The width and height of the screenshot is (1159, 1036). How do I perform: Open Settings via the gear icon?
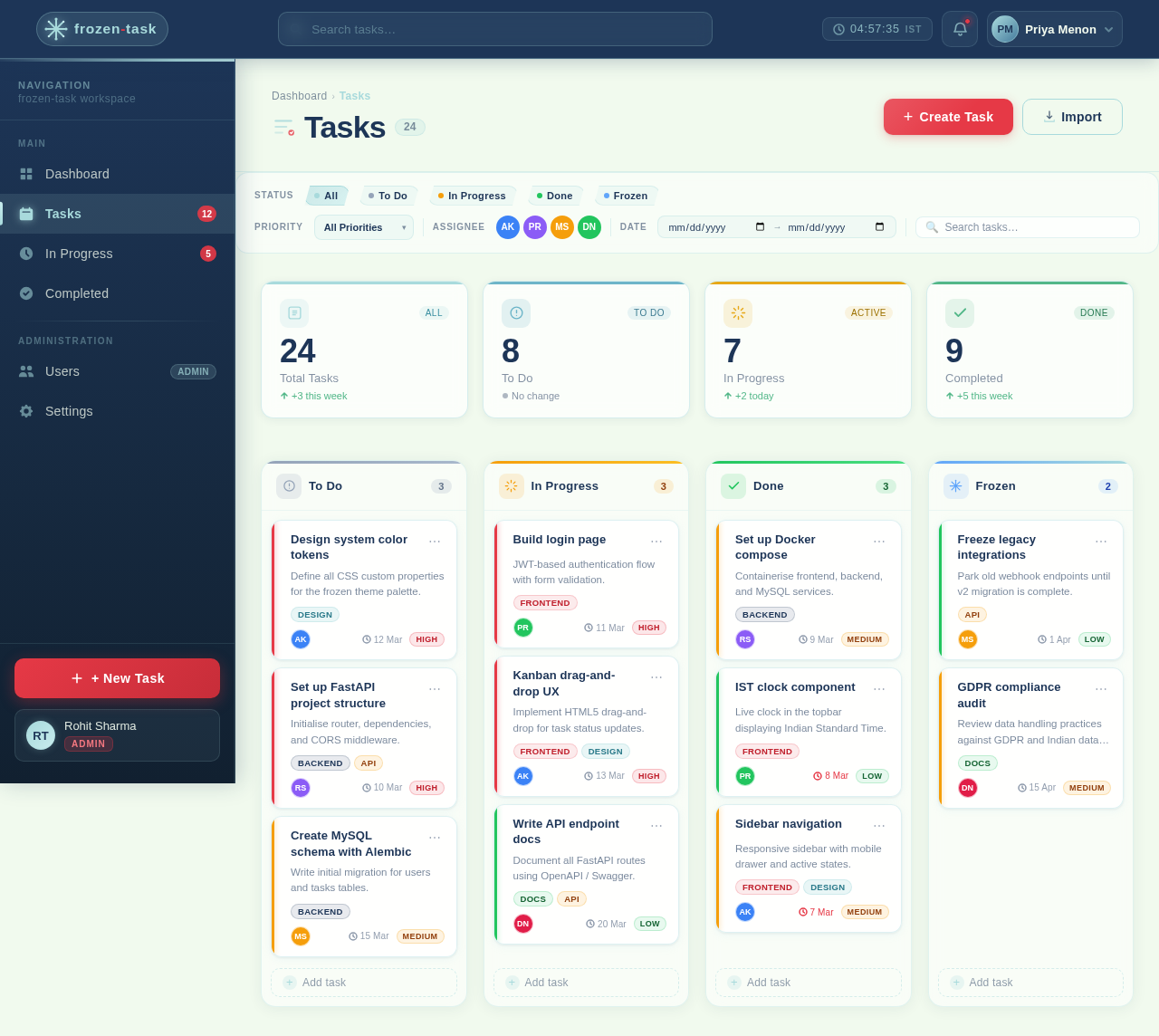coord(25,411)
